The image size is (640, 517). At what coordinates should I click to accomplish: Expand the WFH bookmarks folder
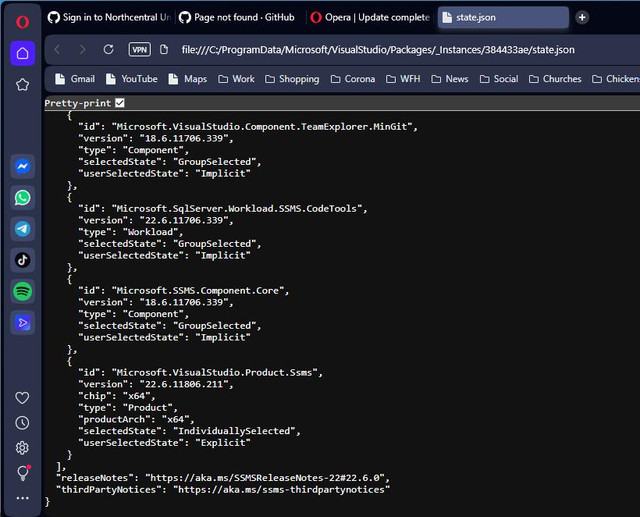click(x=403, y=79)
